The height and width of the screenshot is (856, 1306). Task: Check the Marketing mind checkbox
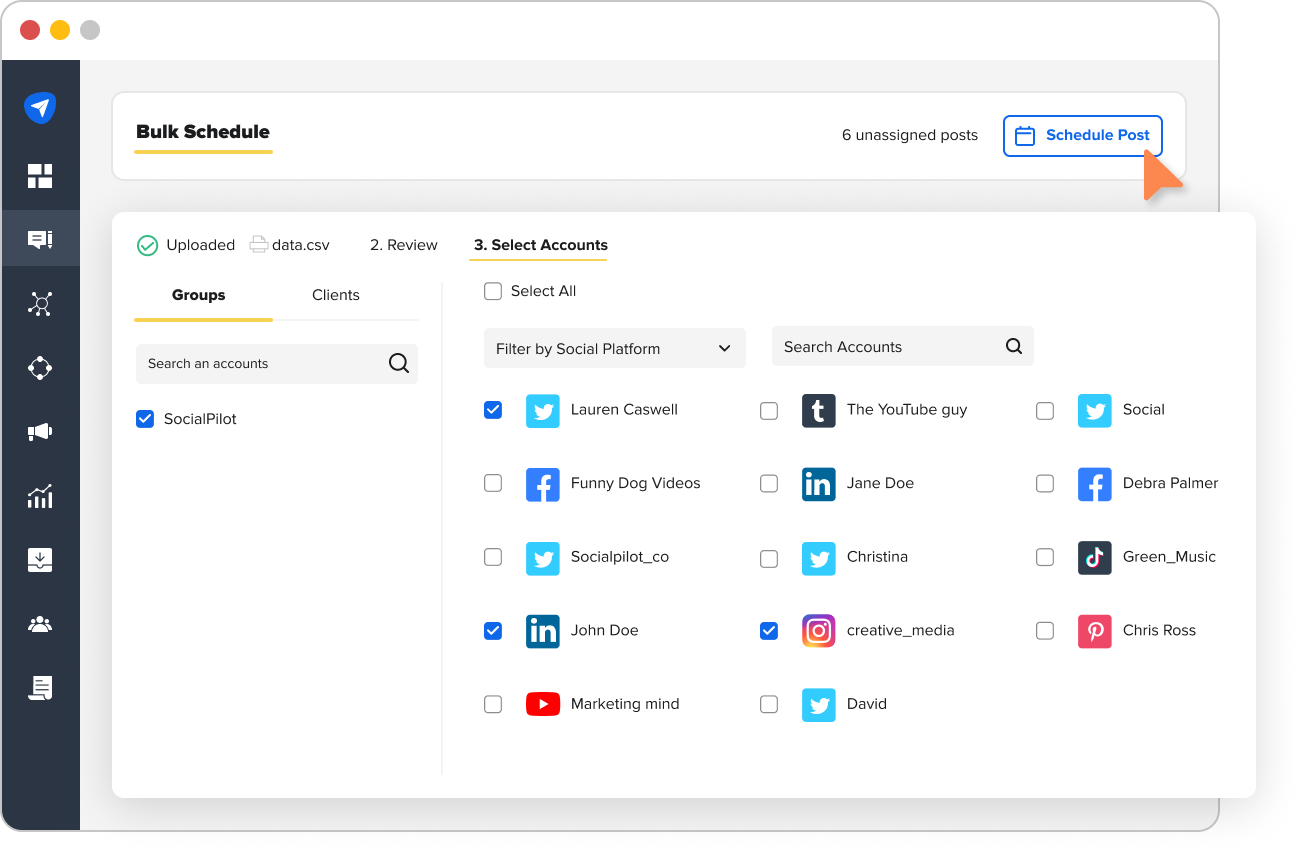click(x=493, y=704)
